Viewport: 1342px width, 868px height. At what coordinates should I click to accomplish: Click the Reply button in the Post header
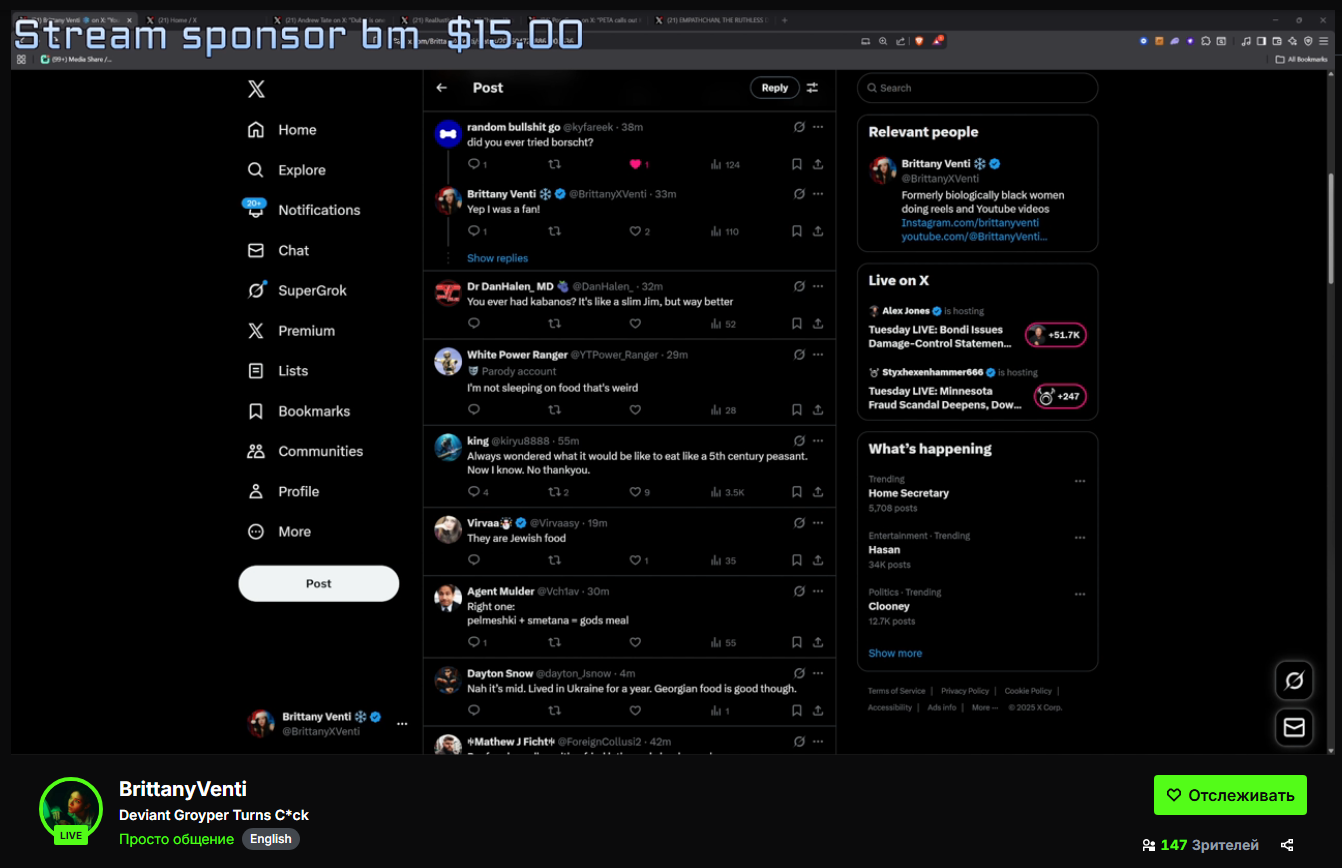pos(775,88)
